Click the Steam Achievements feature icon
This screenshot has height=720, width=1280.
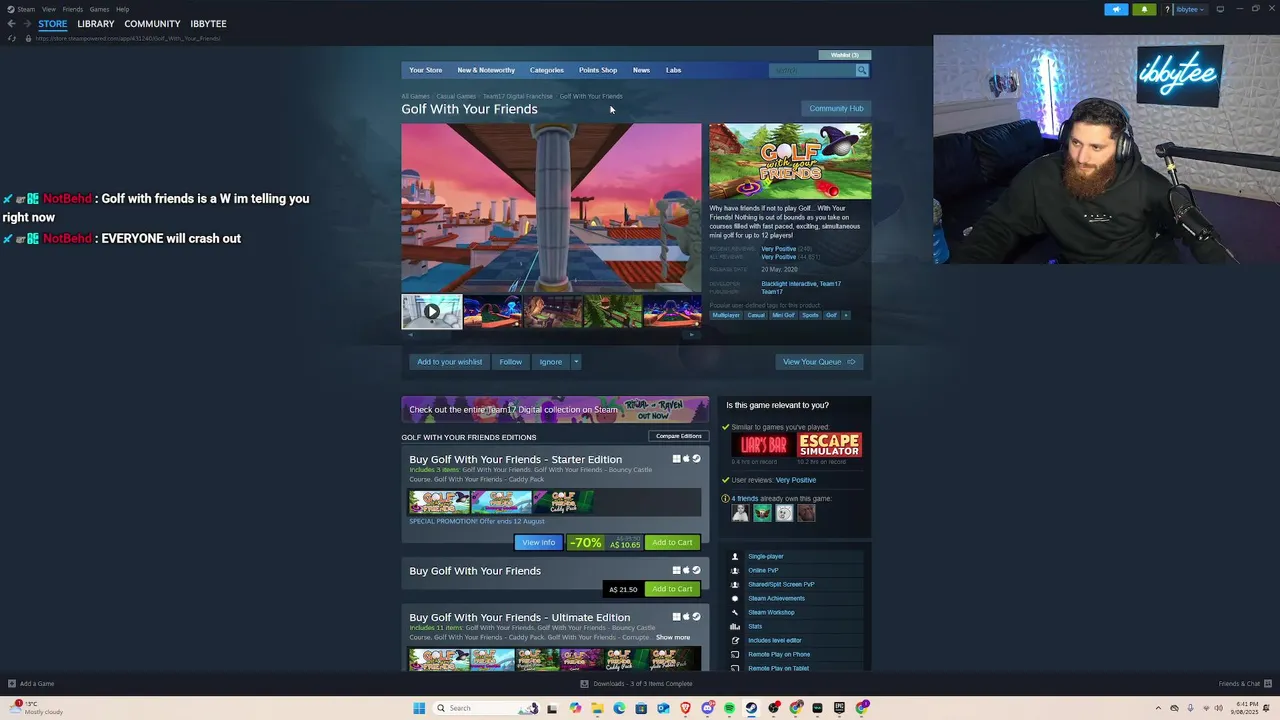click(735, 598)
